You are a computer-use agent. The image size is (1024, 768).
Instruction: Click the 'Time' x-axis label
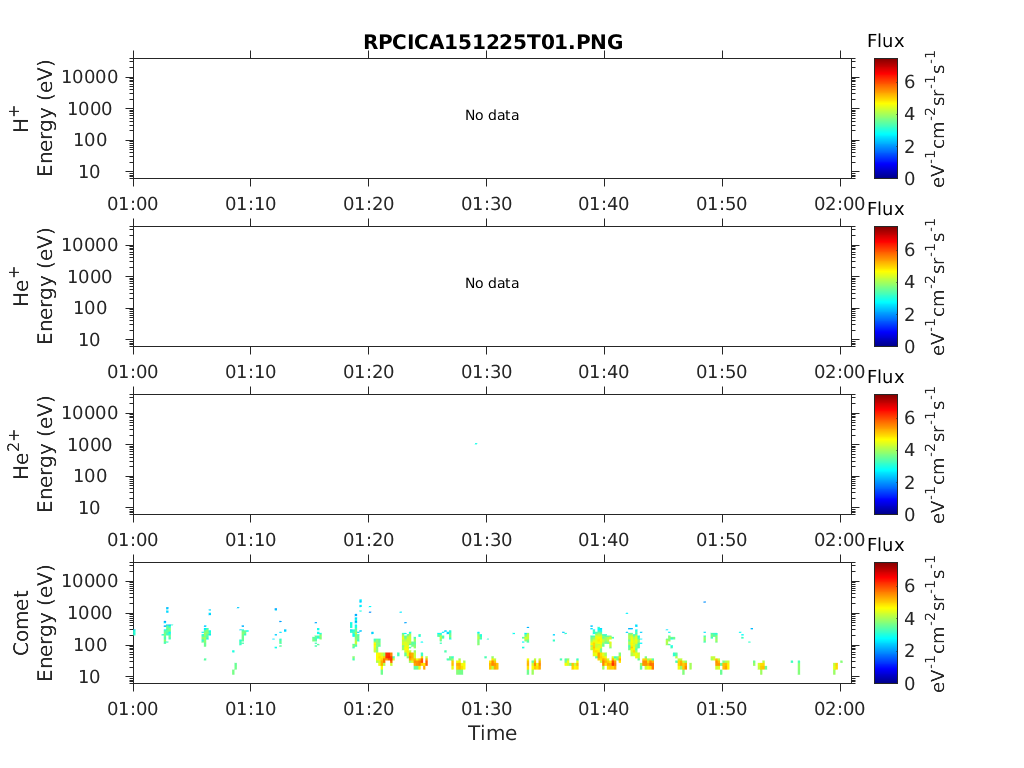492,733
